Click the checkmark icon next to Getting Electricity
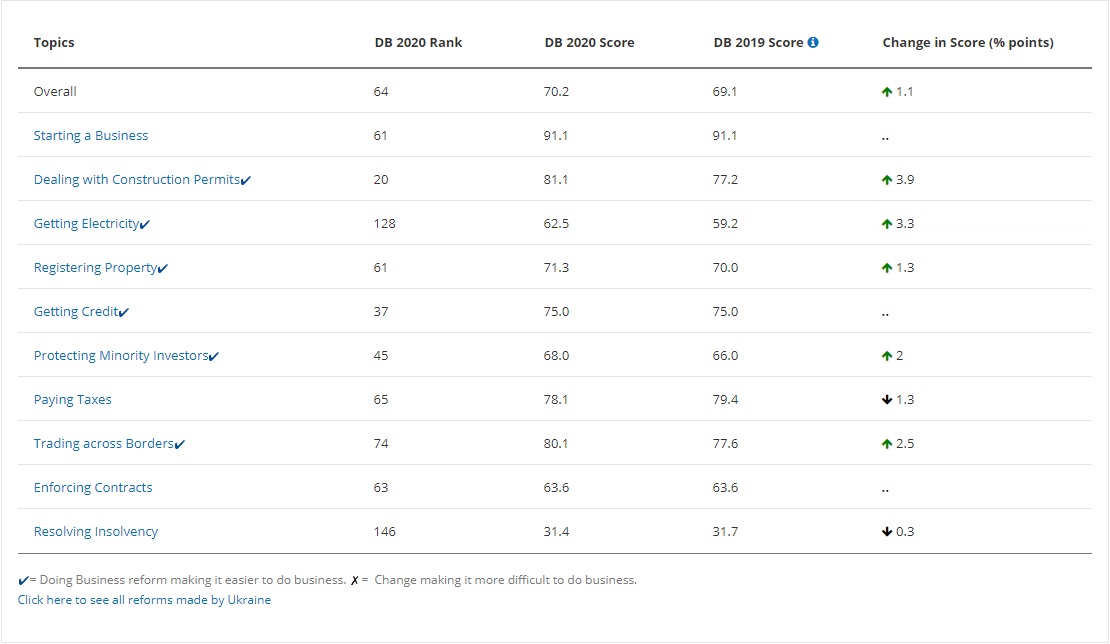 coord(145,225)
